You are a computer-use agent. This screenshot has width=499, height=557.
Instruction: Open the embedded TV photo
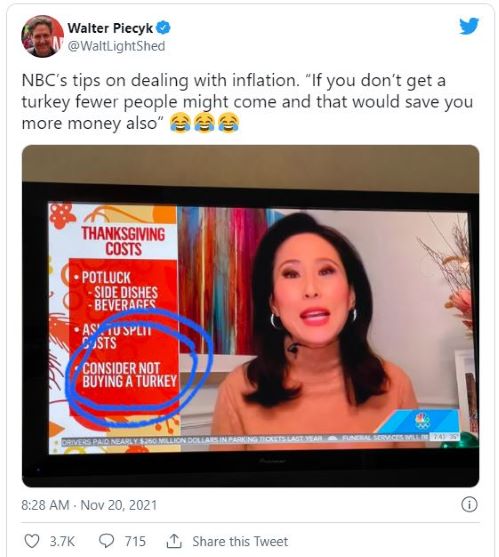click(250, 316)
